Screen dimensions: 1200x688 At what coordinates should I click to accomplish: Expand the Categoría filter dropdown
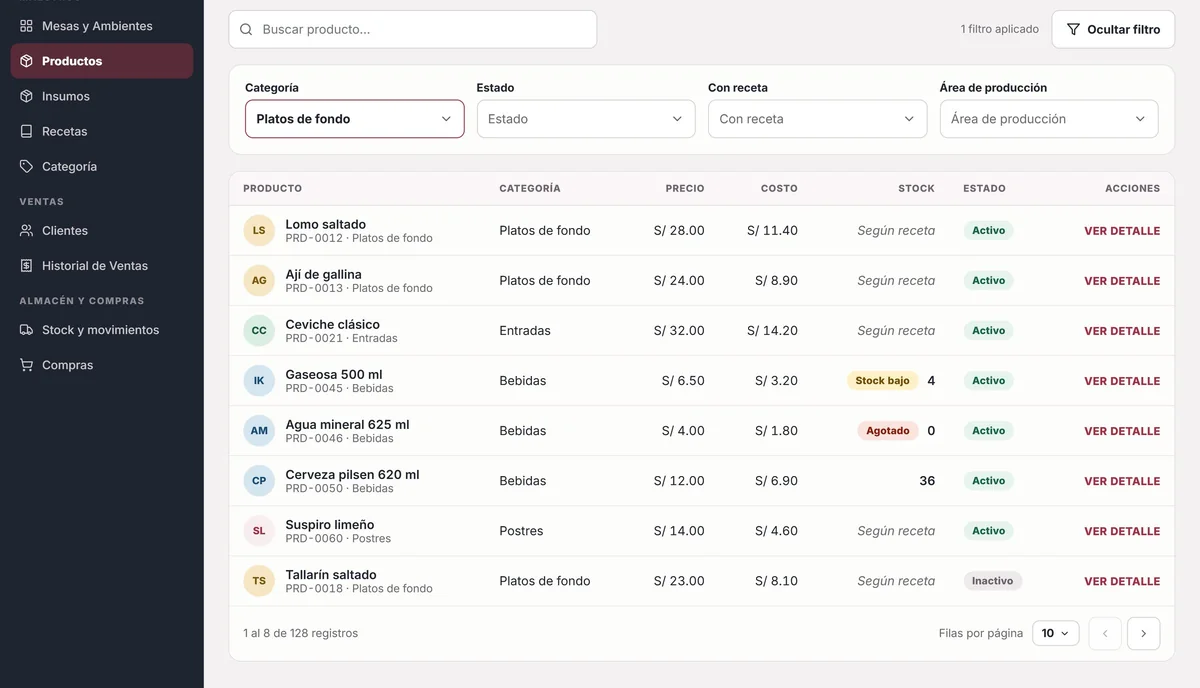click(355, 119)
